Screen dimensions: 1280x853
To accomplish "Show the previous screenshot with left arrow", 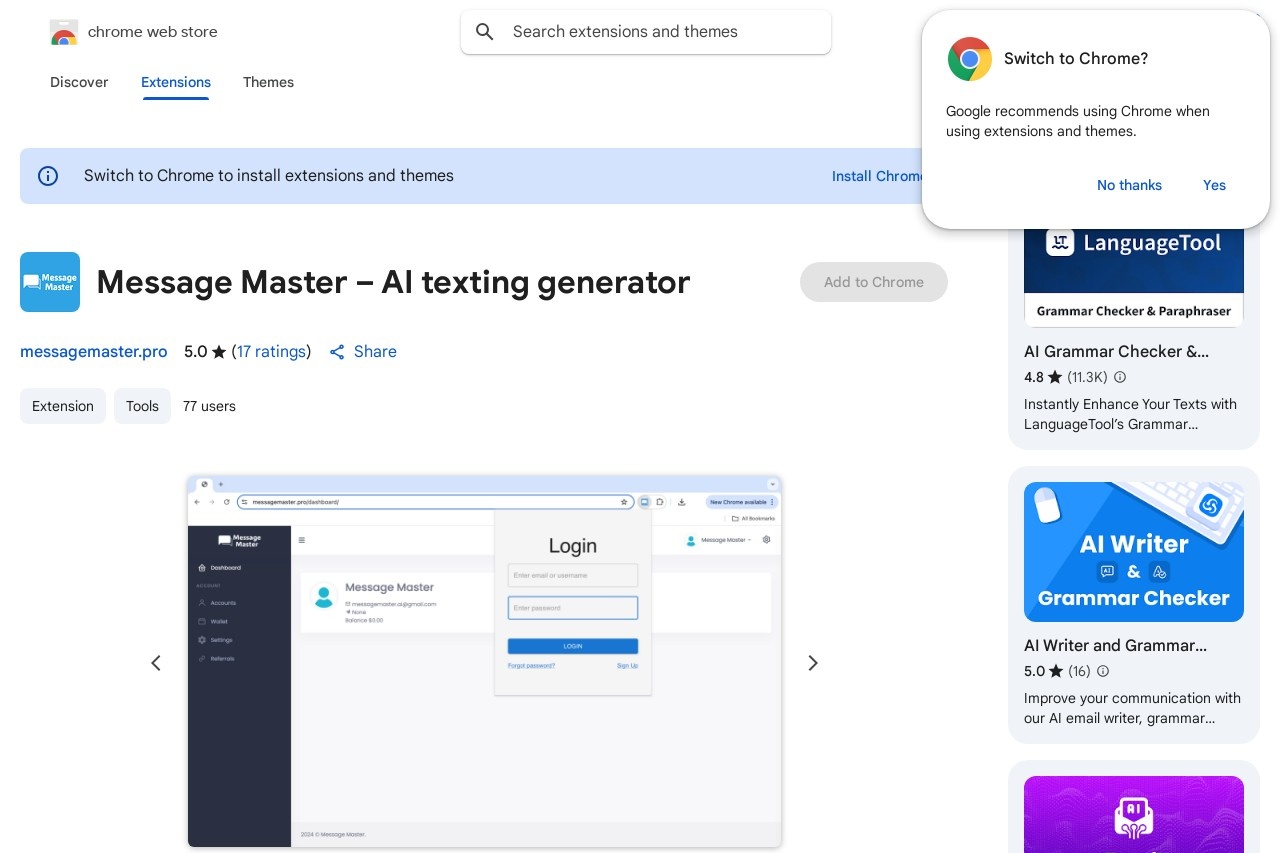I will (x=156, y=663).
